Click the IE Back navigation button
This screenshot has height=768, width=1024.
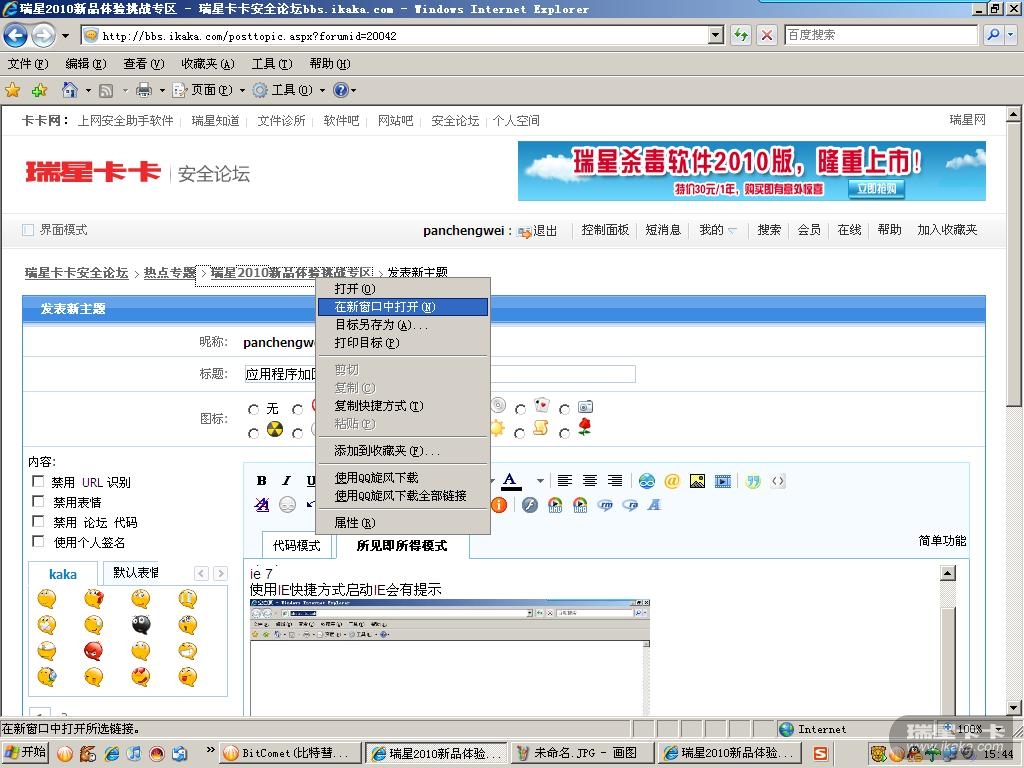coord(16,35)
